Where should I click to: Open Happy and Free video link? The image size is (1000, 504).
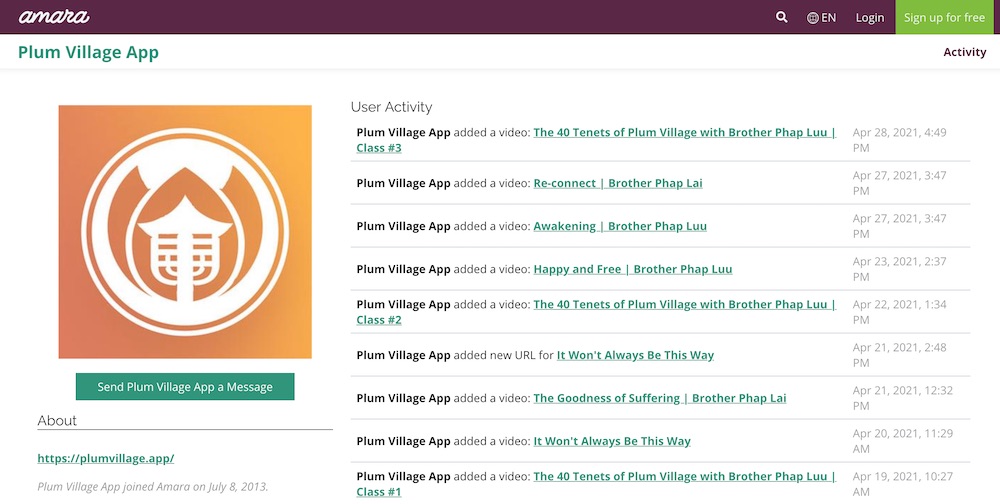[633, 269]
